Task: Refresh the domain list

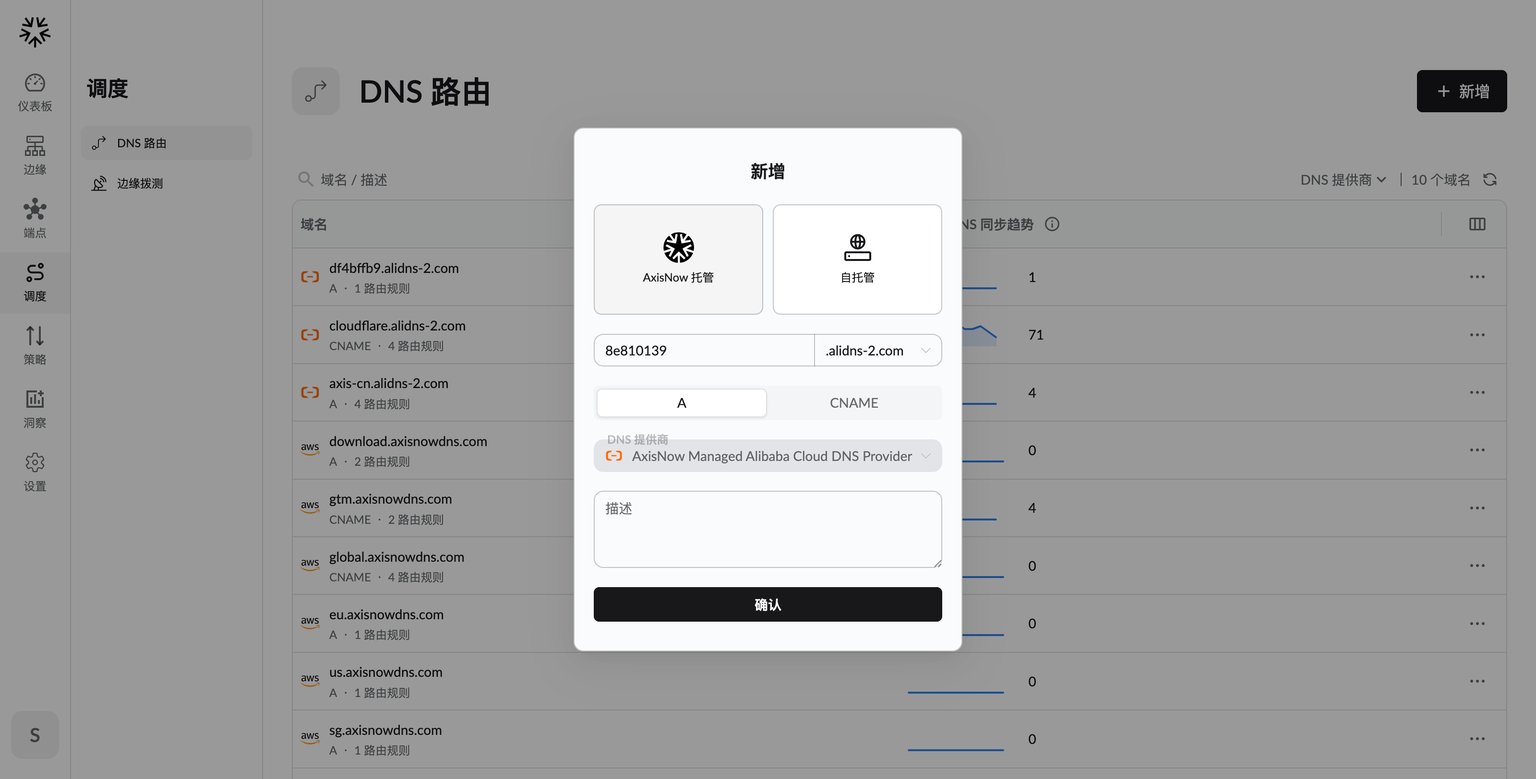Action: point(1490,179)
